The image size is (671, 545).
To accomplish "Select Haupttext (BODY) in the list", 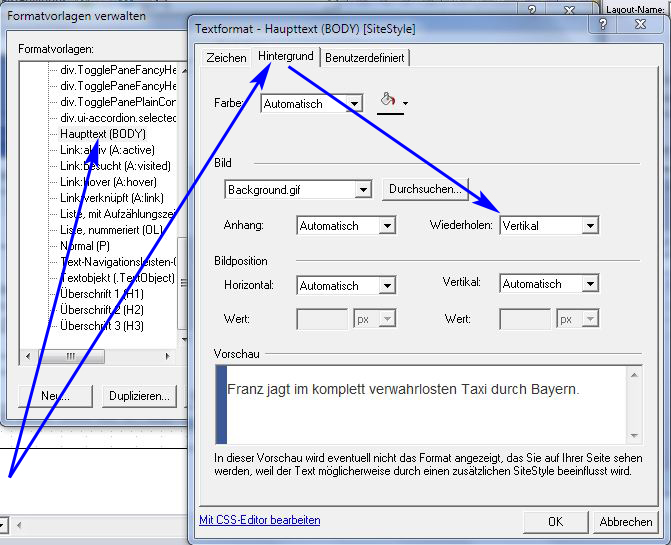I will [102, 134].
